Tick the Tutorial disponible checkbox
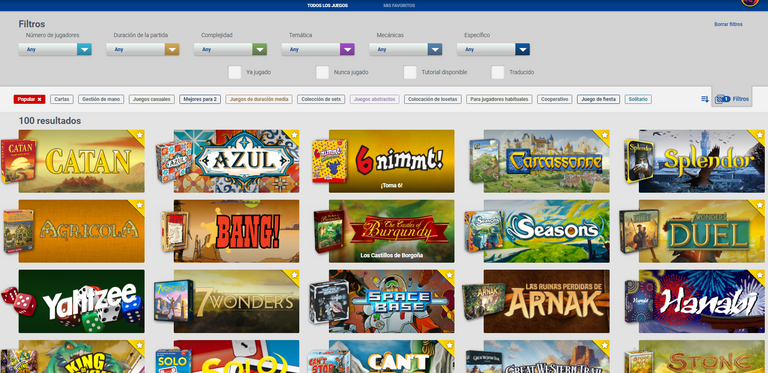The image size is (768, 373). [410, 72]
